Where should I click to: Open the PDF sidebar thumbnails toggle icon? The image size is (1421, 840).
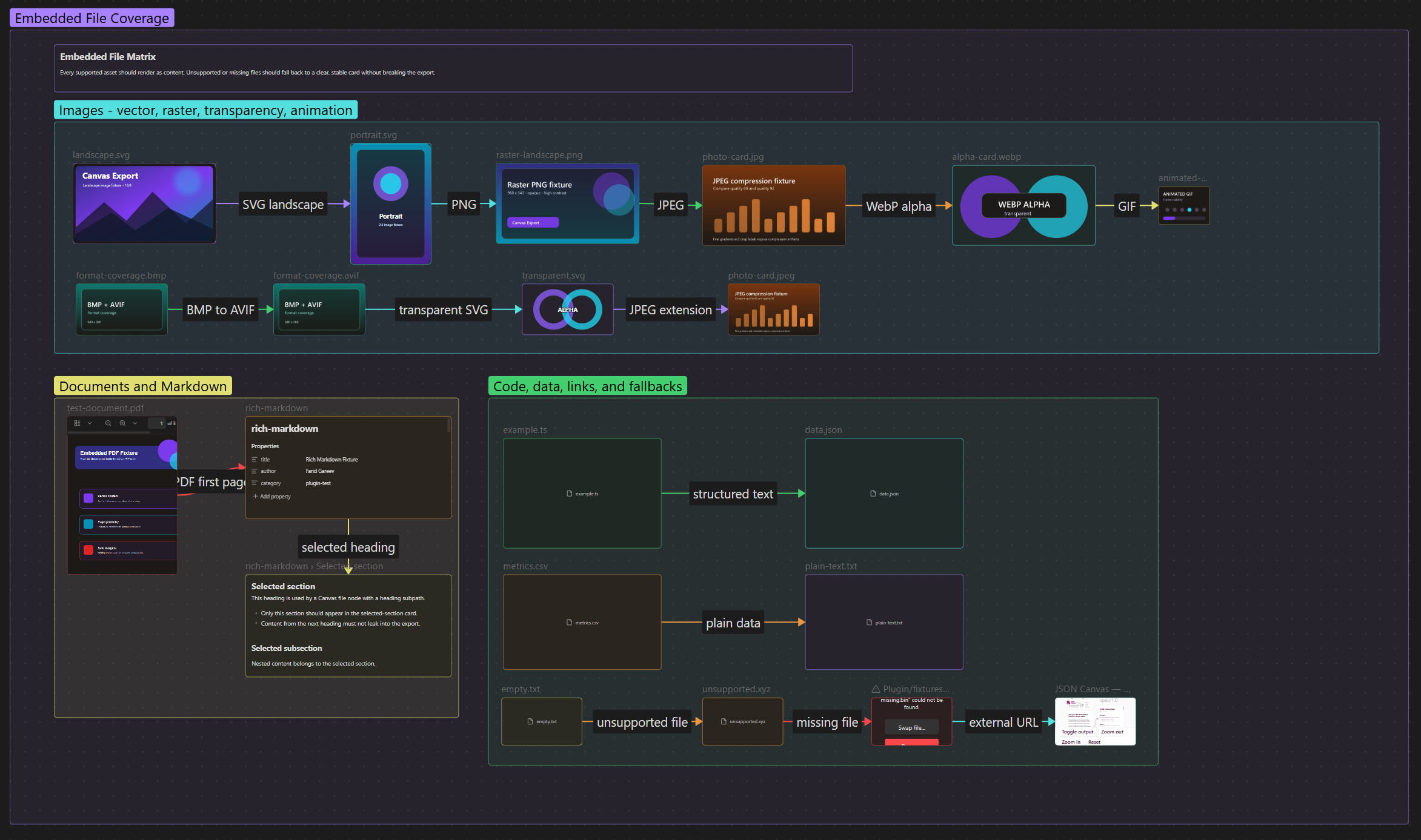pyautogui.click(x=77, y=423)
